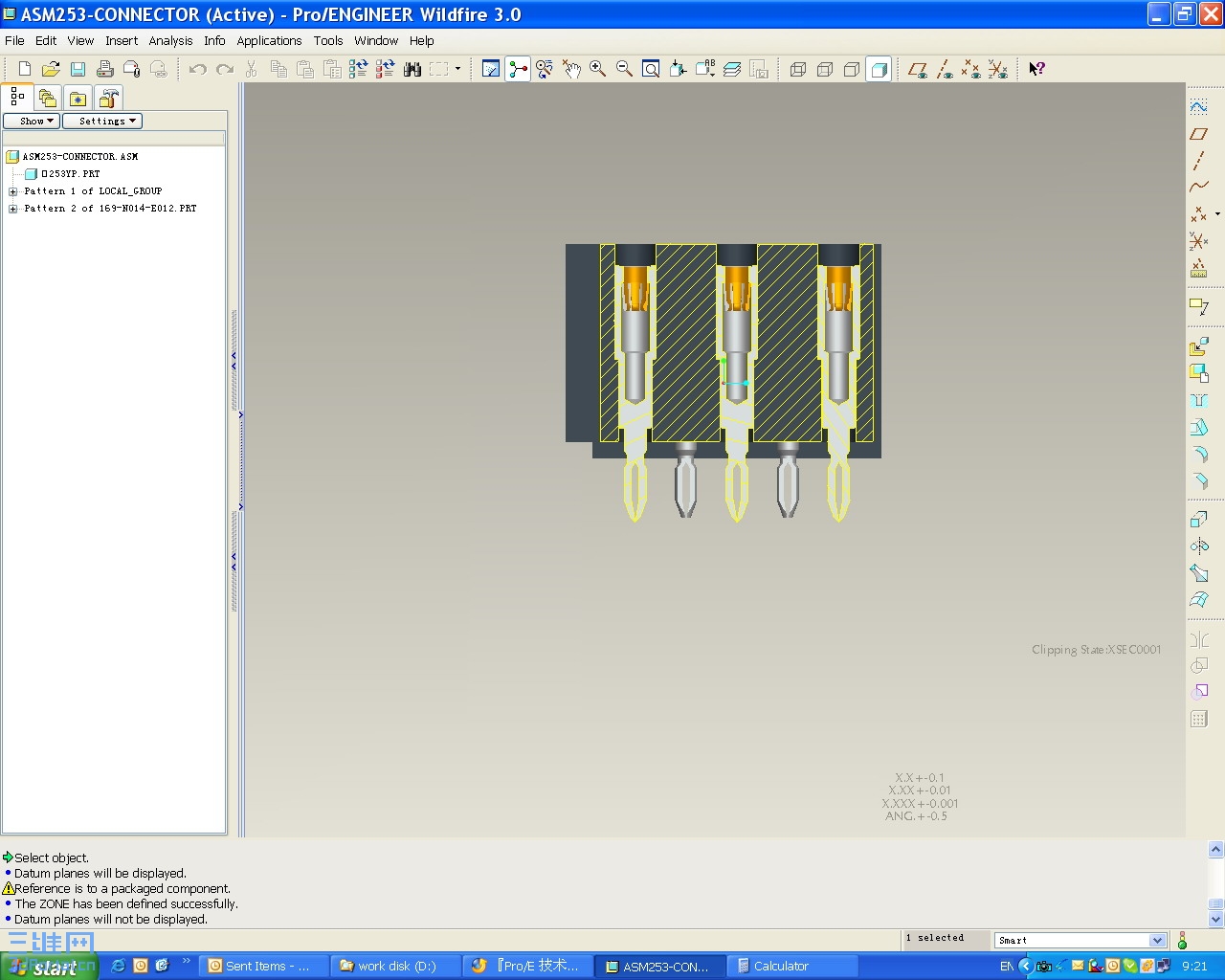Open the Applications menu

(x=269, y=40)
